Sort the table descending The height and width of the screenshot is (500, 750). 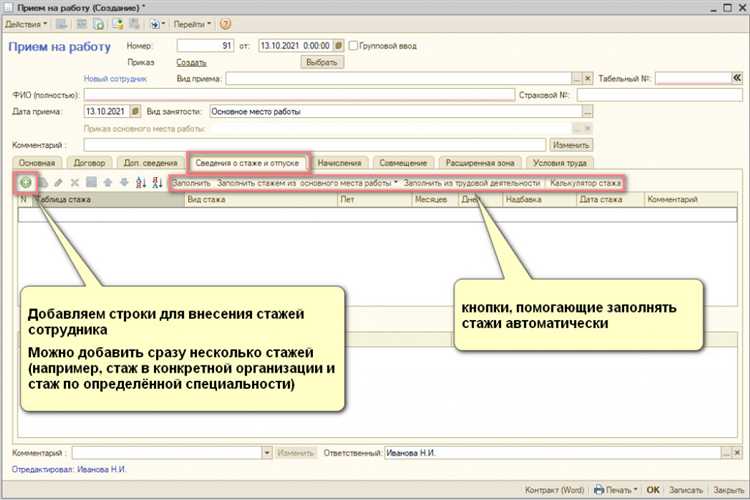[x=157, y=182]
